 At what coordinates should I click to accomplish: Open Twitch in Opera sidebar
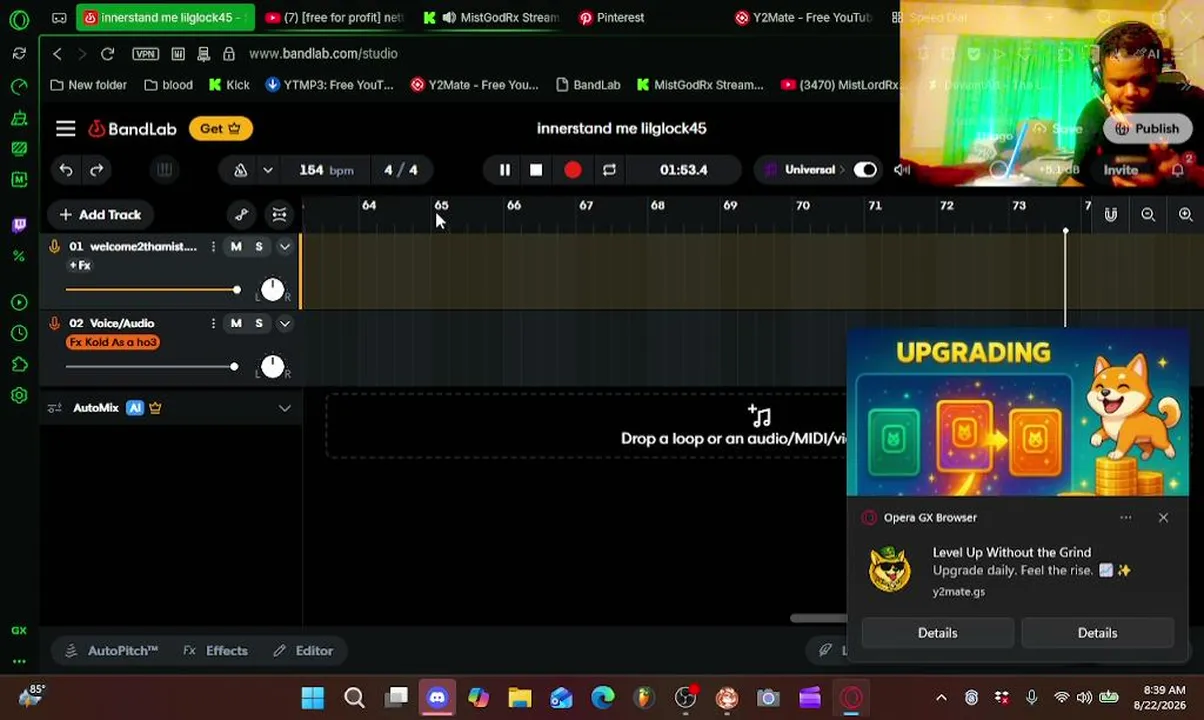coord(19,225)
